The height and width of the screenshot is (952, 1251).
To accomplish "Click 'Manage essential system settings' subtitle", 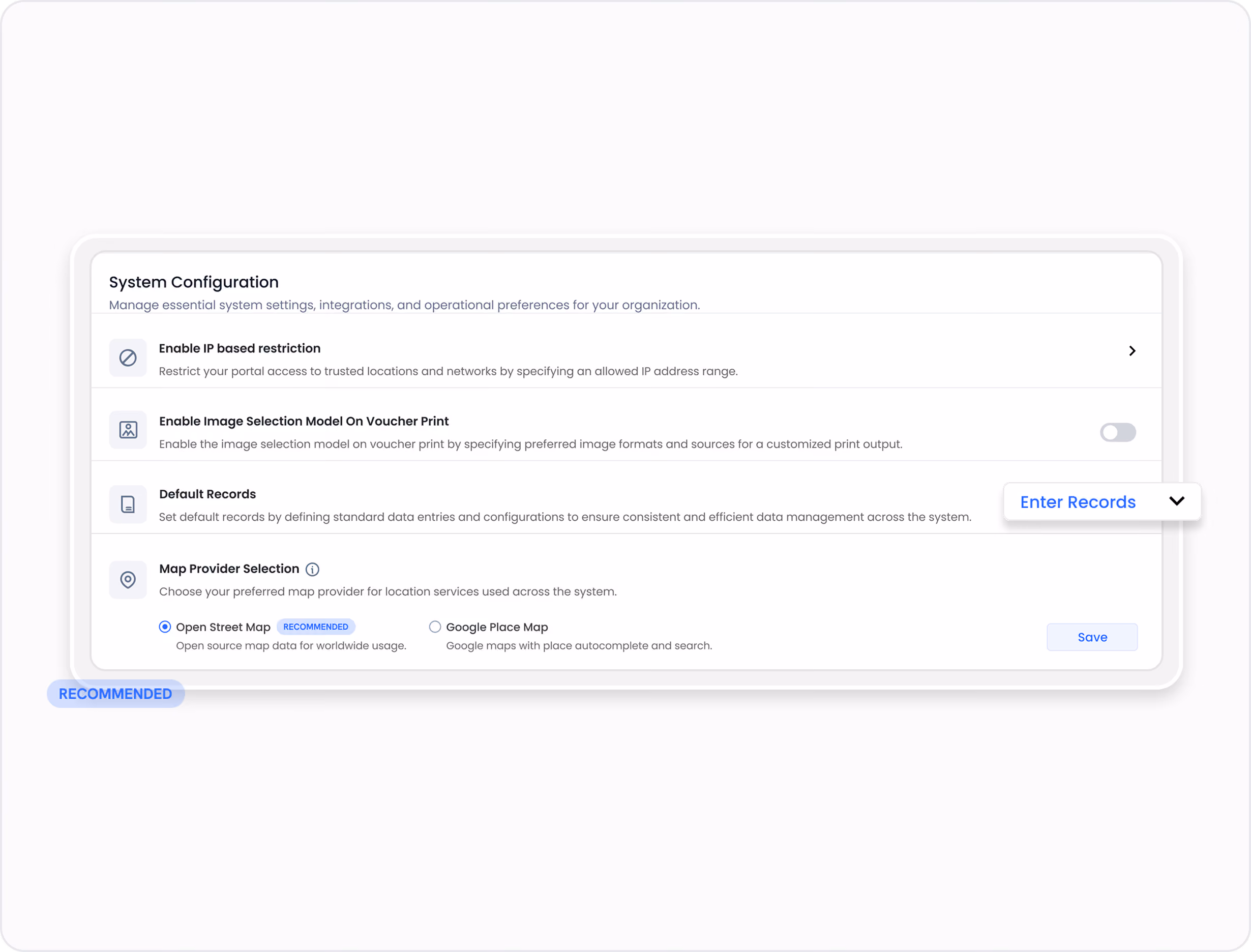I will 404,305.
